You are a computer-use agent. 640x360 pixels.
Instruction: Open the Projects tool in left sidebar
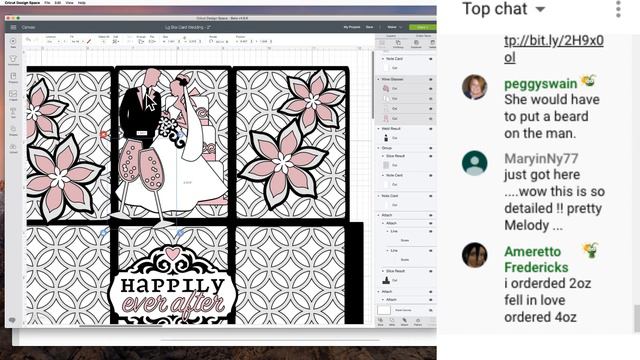point(13,78)
